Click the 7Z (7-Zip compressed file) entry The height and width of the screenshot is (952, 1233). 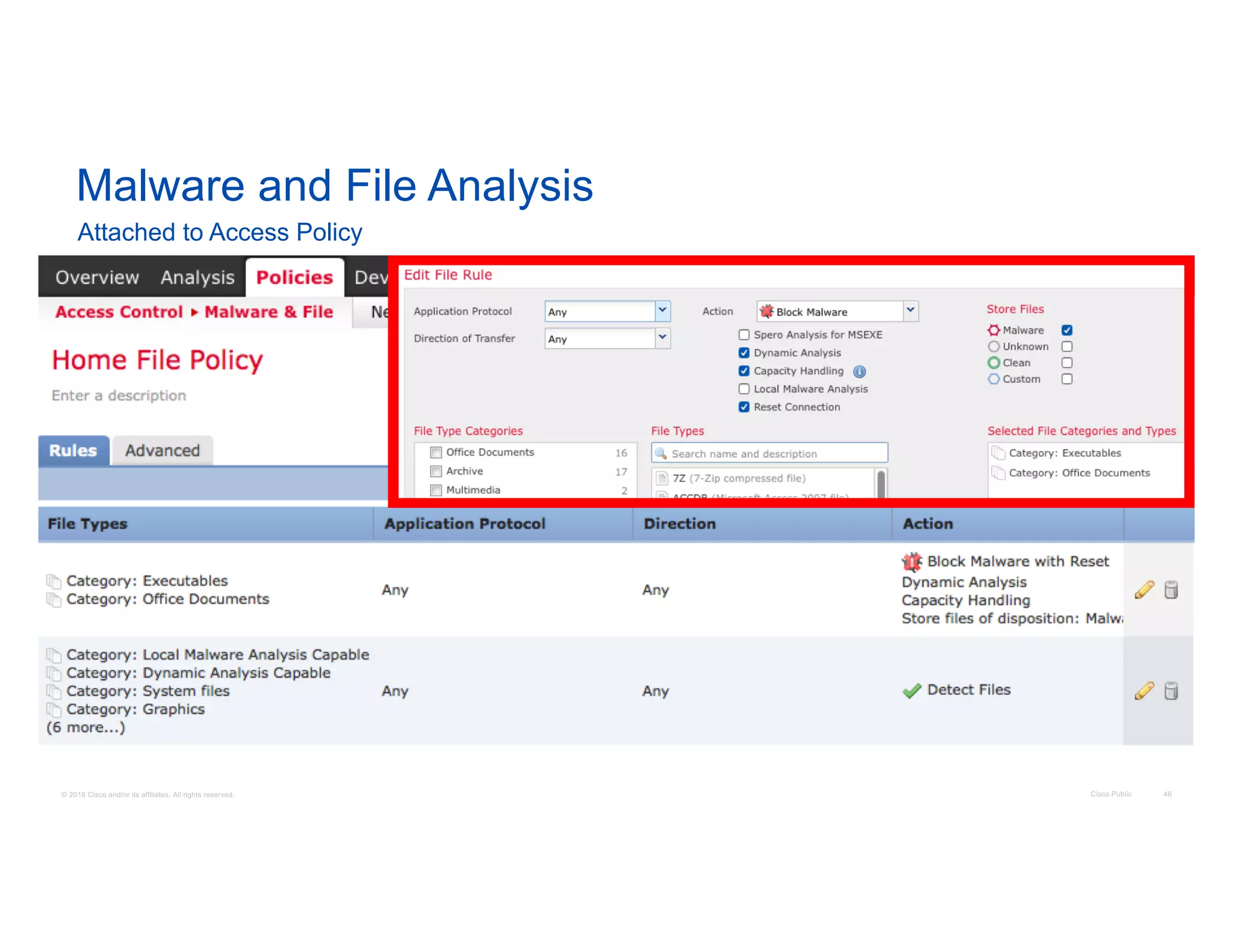point(739,478)
